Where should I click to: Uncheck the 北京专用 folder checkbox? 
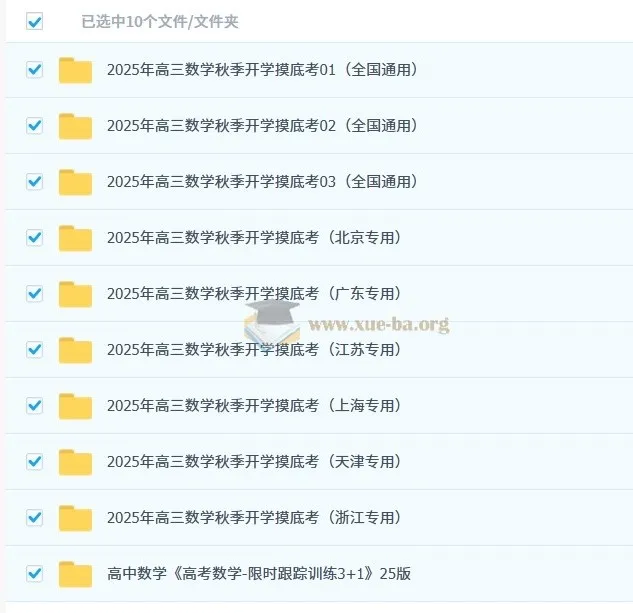point(34,237)
